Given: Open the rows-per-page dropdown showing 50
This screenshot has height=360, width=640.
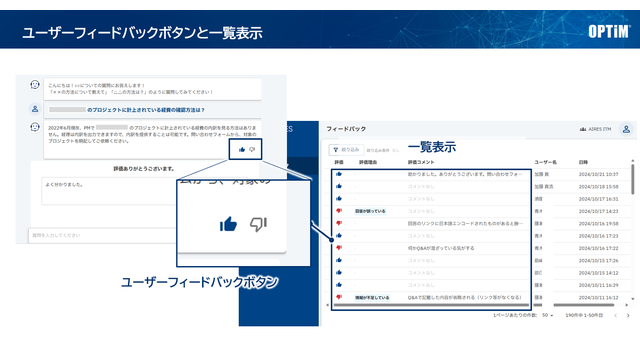Looking at the screenshot, I should click(x=548, y=316).
